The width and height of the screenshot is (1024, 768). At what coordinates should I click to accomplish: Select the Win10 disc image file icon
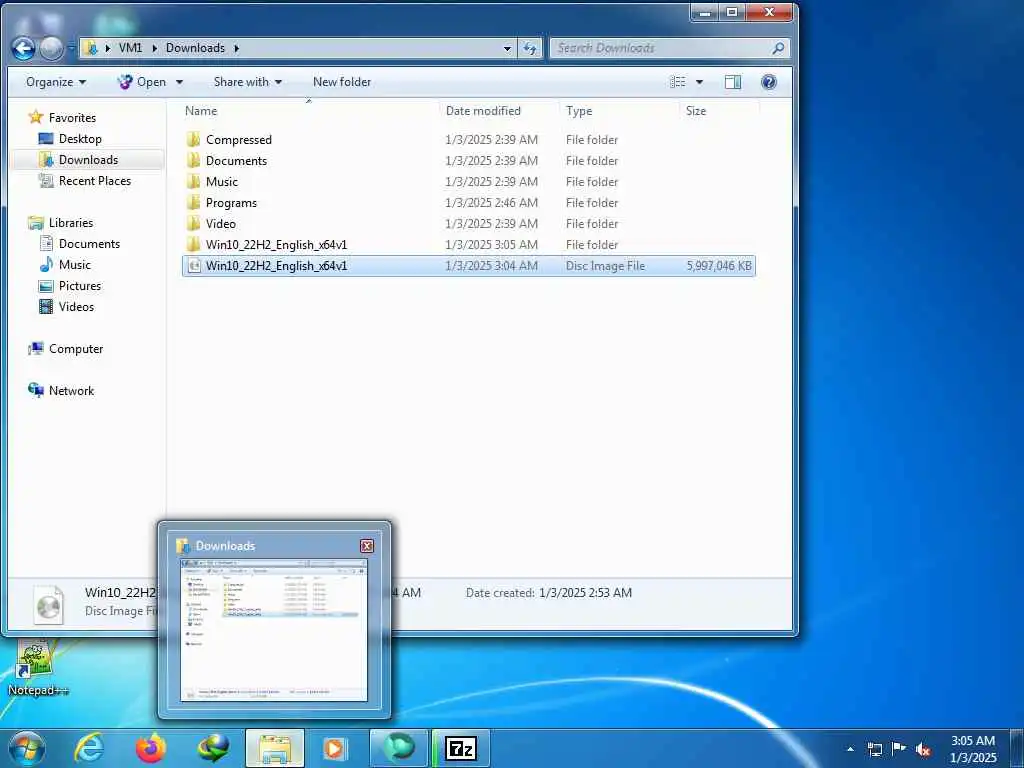[x=193, y=266]
